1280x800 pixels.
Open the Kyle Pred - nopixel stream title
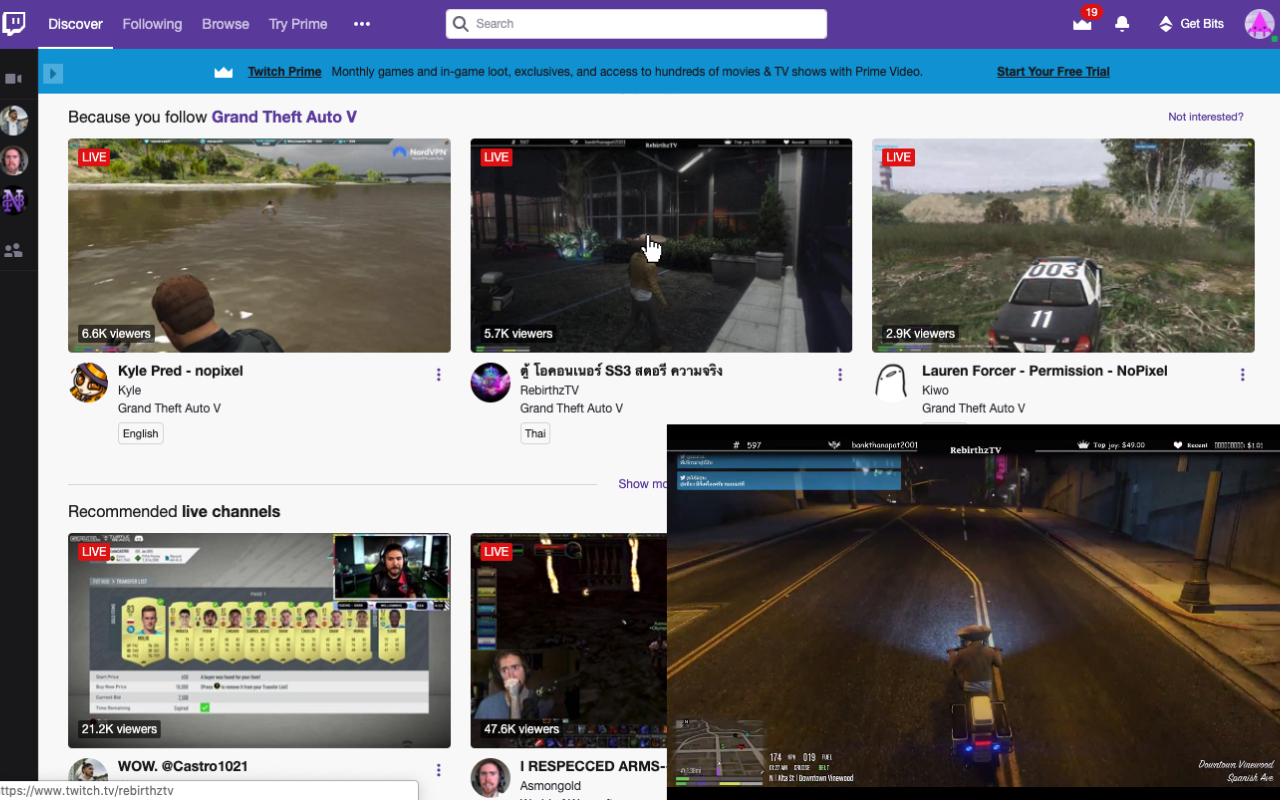tap(180, 371)
